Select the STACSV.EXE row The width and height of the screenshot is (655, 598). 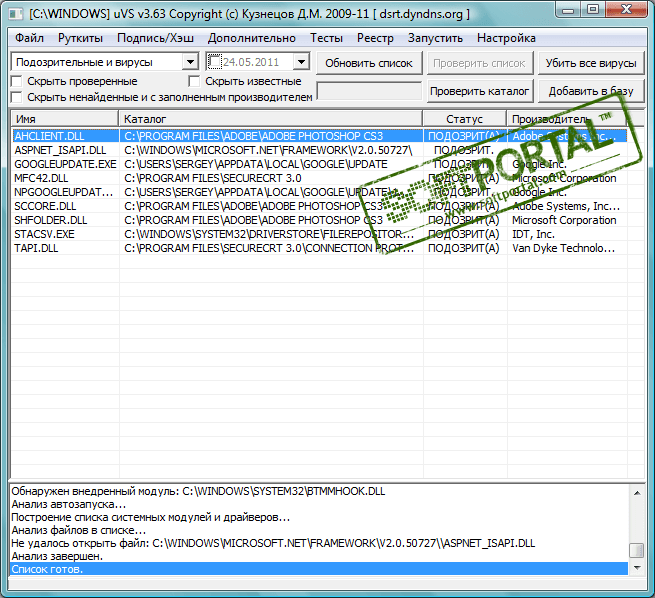point(319,234)
